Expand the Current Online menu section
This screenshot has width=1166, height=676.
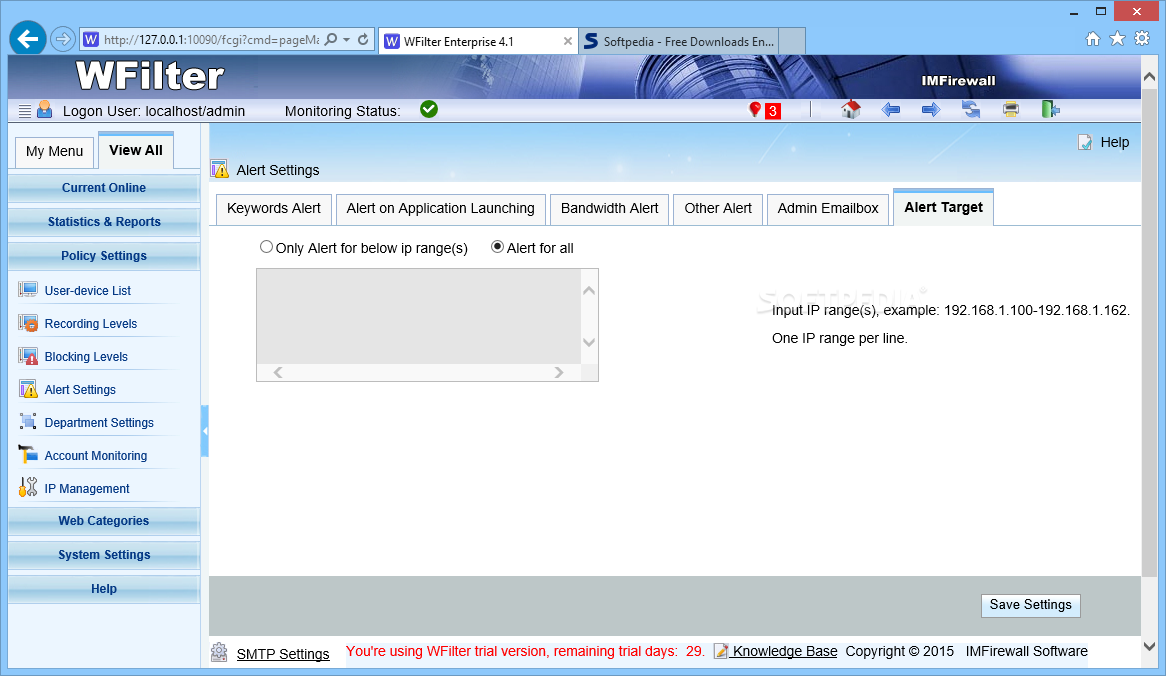tap(104, 188)
